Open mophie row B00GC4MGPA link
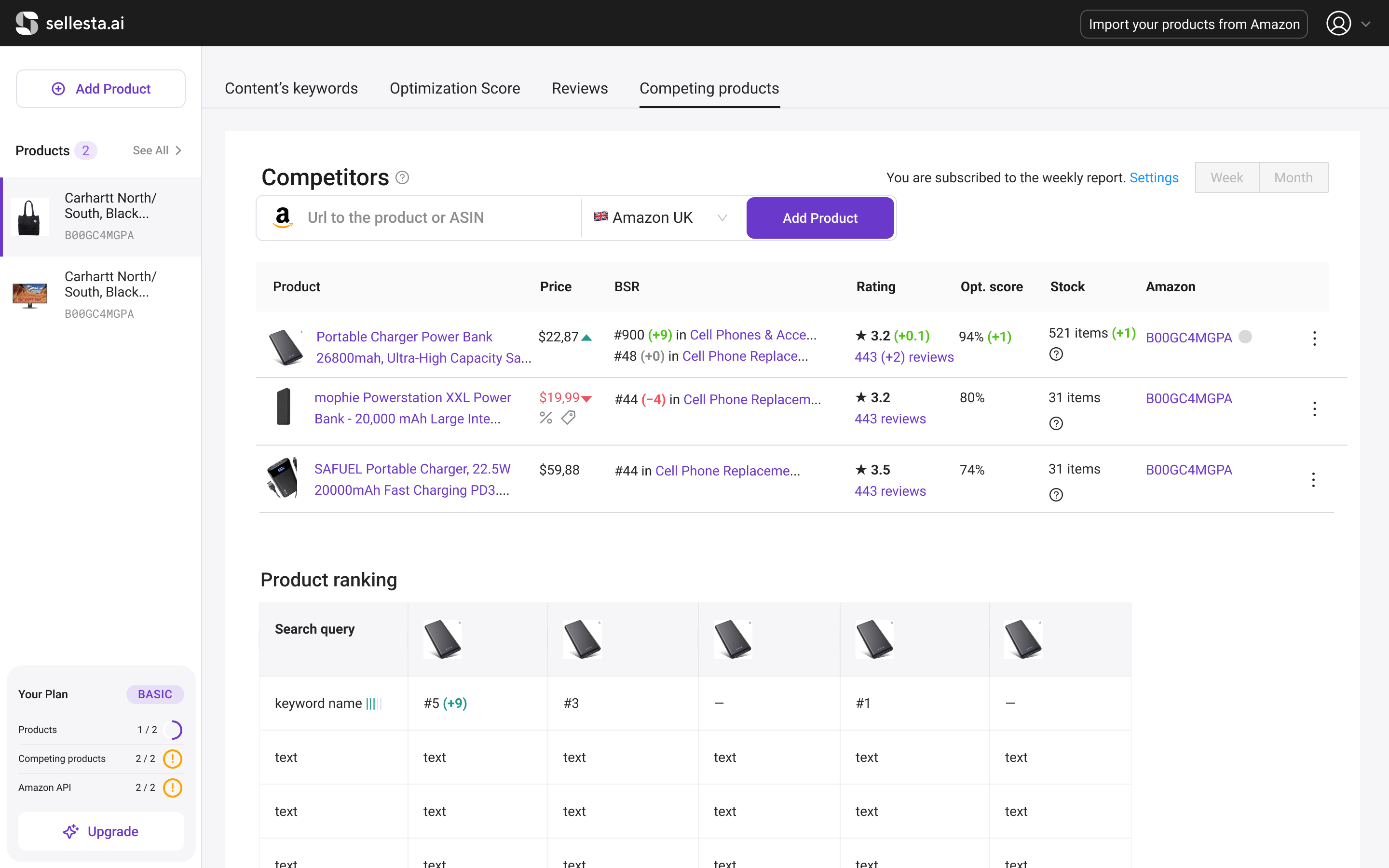The image size is (1389, 868). 1189,398
